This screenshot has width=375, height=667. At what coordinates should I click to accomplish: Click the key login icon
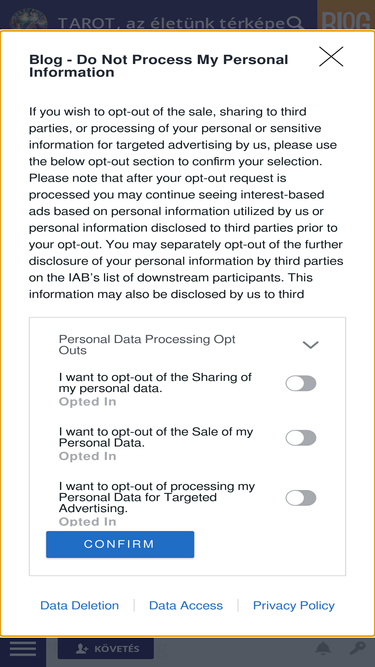pos(358,649)
